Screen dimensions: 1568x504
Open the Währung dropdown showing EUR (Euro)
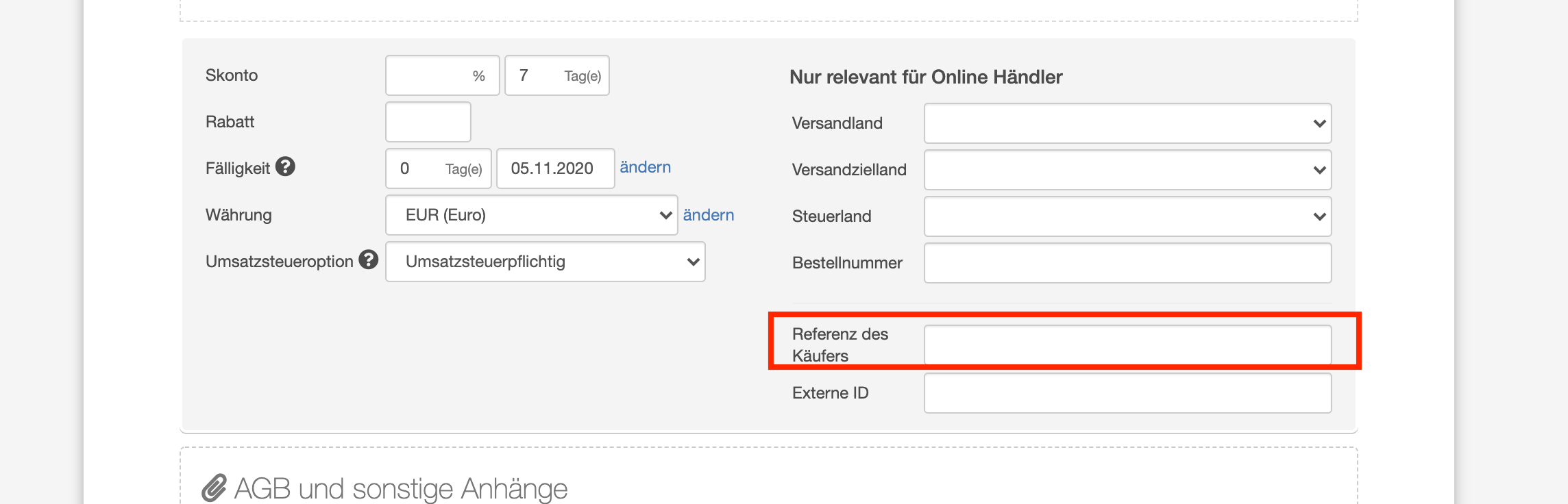click(x=531, y=215)
